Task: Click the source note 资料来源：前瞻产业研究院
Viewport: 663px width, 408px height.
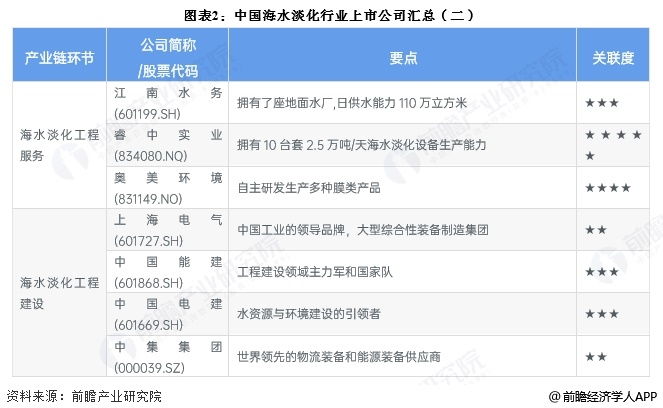Action: (84, 396)
